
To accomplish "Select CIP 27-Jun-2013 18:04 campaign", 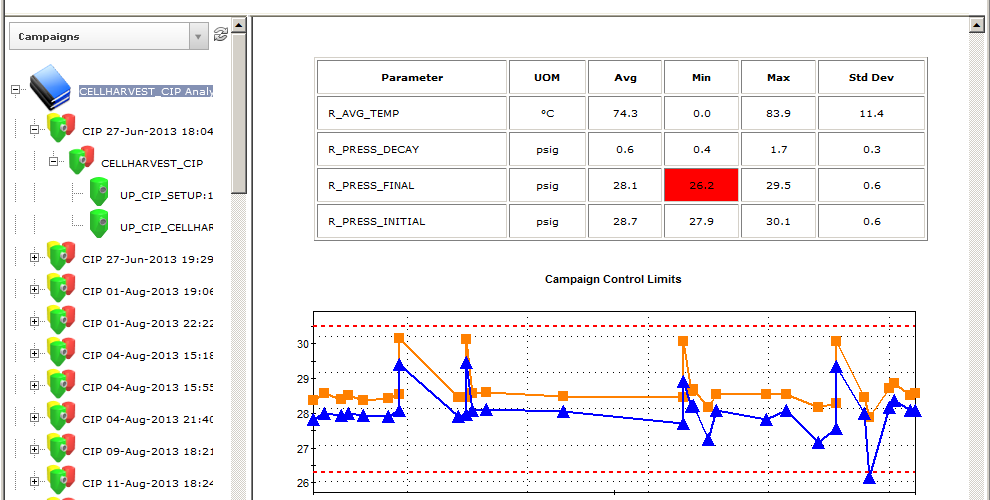I will (148, 132).
